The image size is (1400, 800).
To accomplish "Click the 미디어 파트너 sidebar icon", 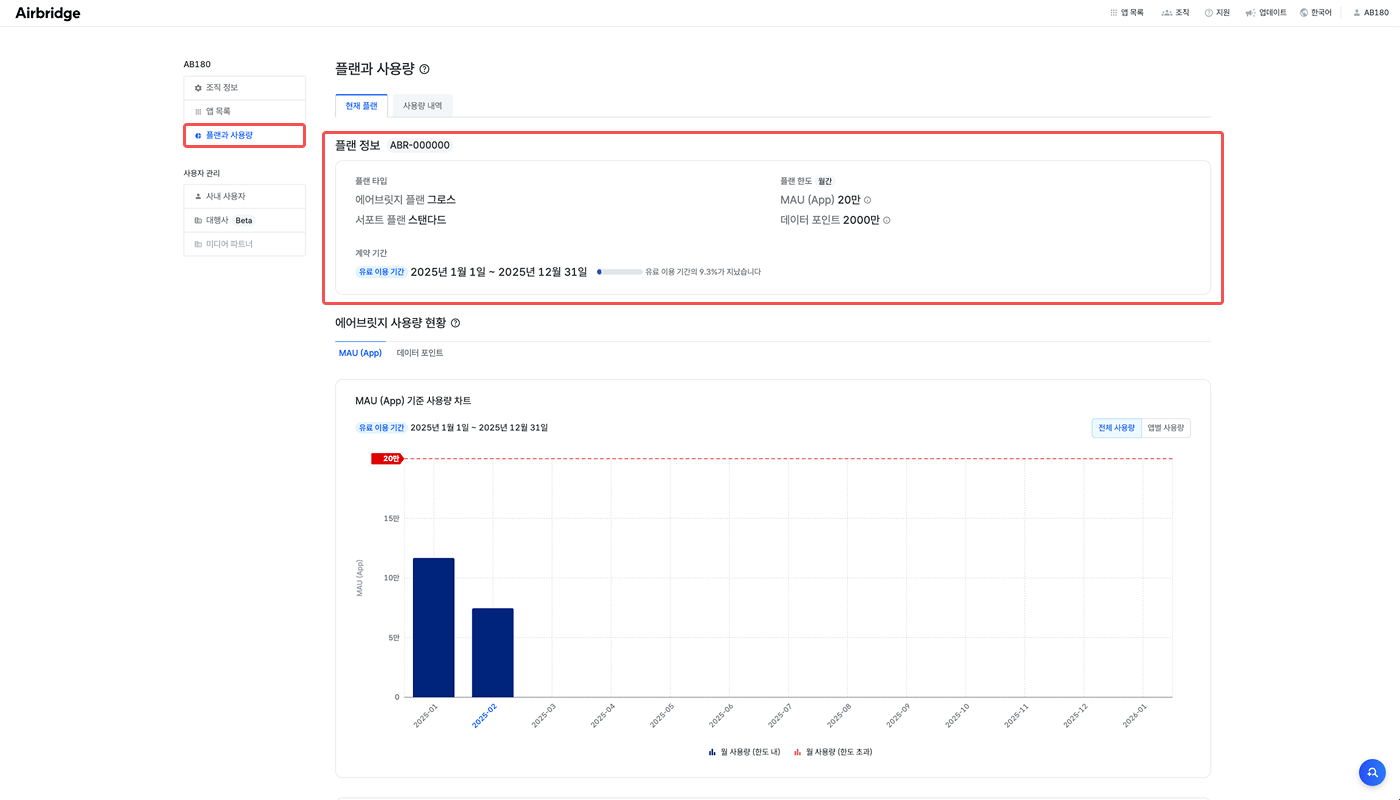I will [x=198, y=244].
